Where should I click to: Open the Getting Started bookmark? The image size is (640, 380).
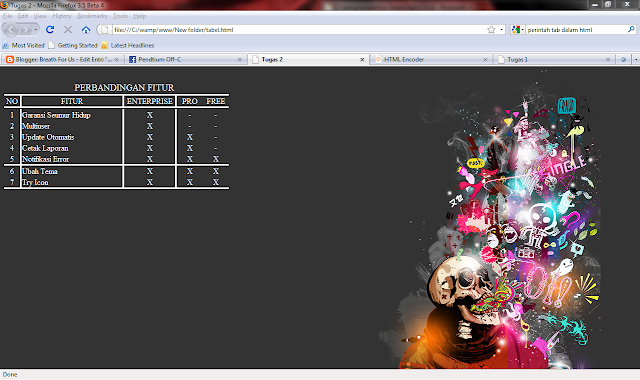(x=73, y=45)
